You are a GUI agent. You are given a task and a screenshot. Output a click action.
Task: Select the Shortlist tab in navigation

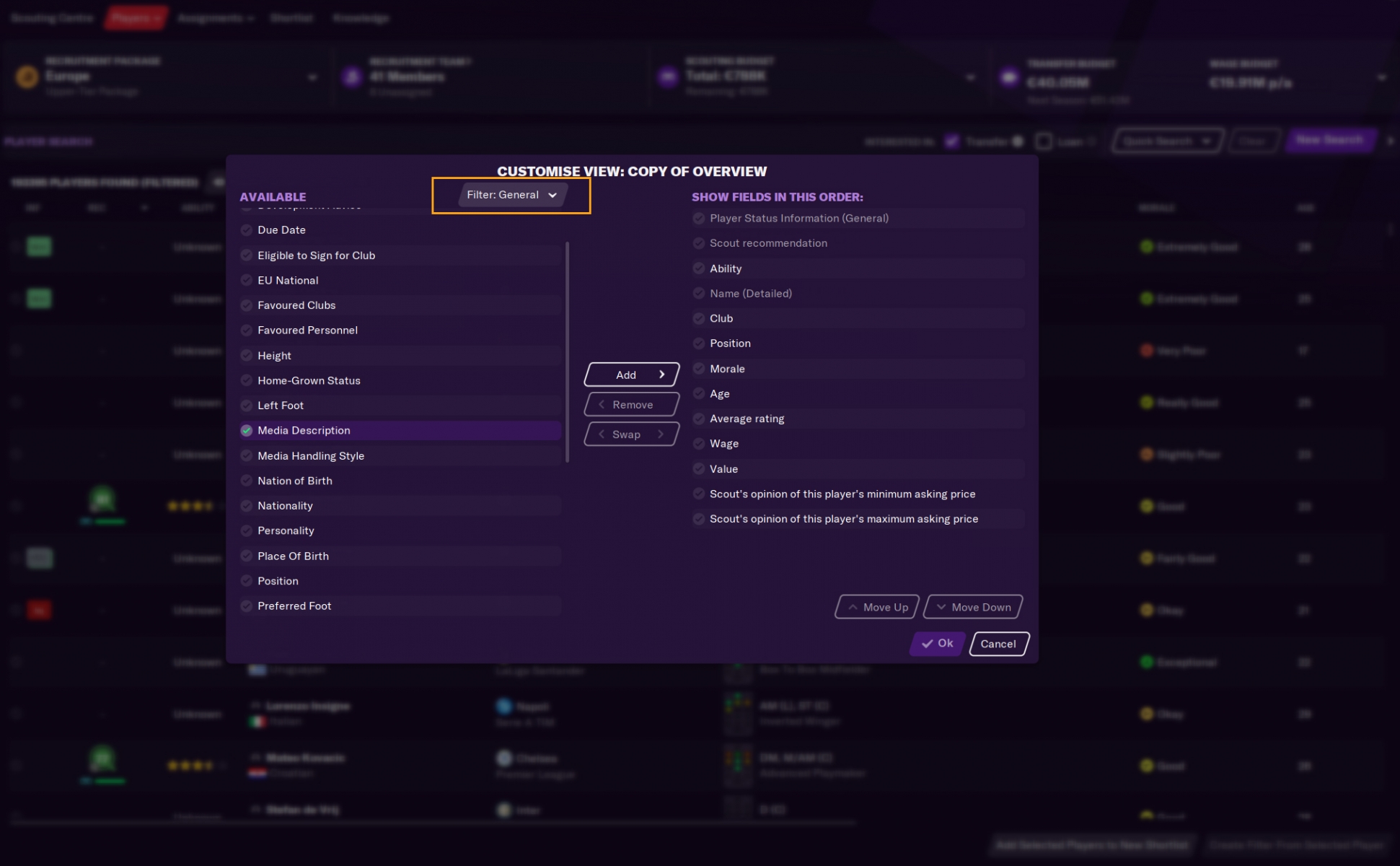pos(291,18)
